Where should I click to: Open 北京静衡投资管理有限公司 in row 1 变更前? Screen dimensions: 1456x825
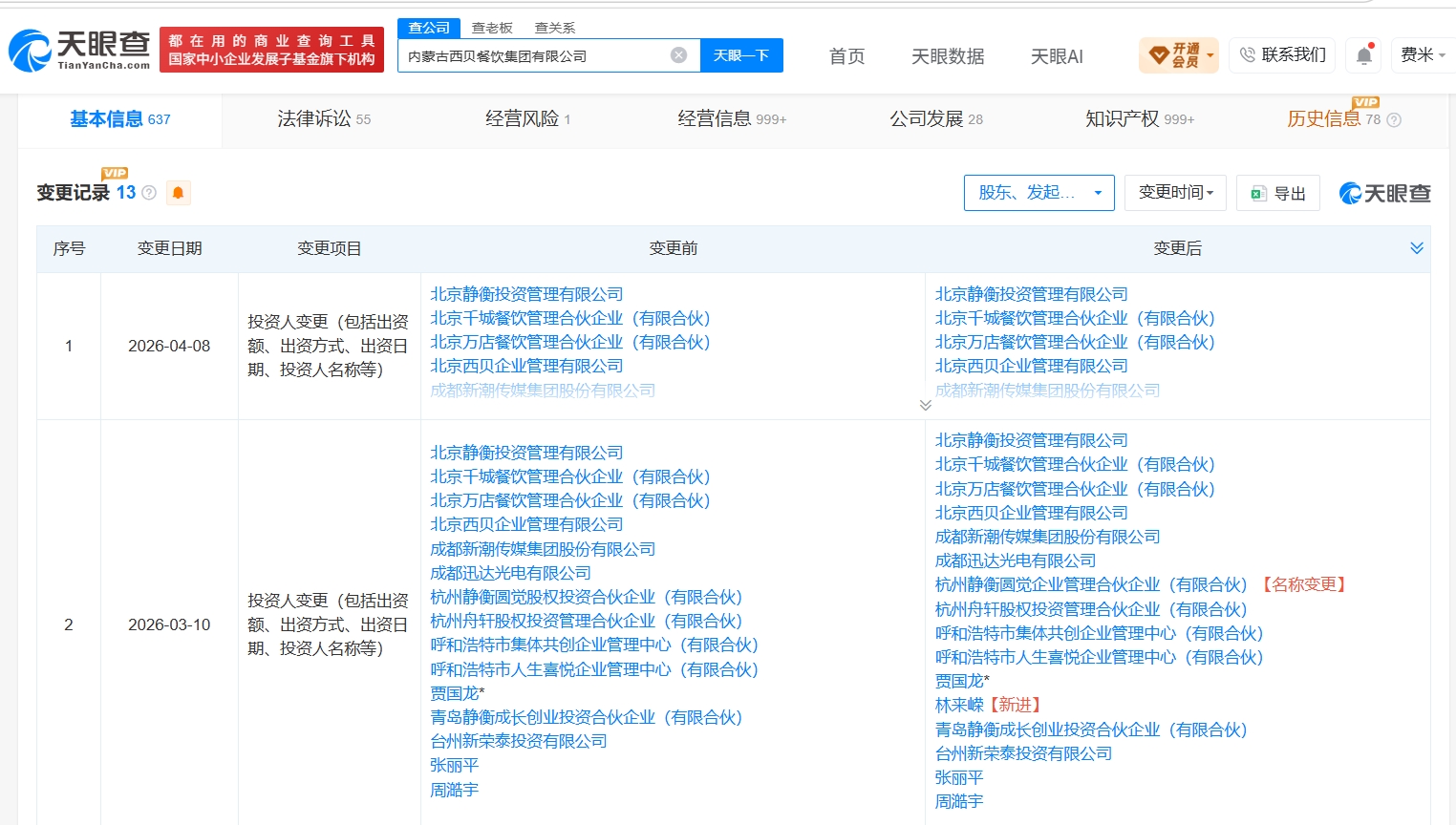(x=526, y=294)
